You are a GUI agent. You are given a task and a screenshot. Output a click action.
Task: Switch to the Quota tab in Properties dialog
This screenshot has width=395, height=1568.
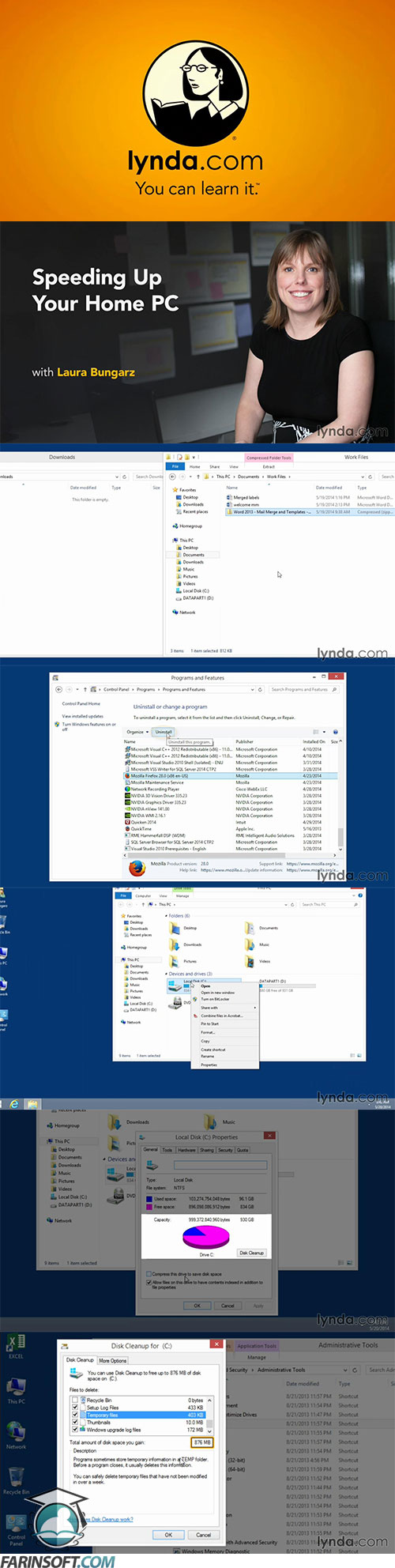[x=243, y=1150]
